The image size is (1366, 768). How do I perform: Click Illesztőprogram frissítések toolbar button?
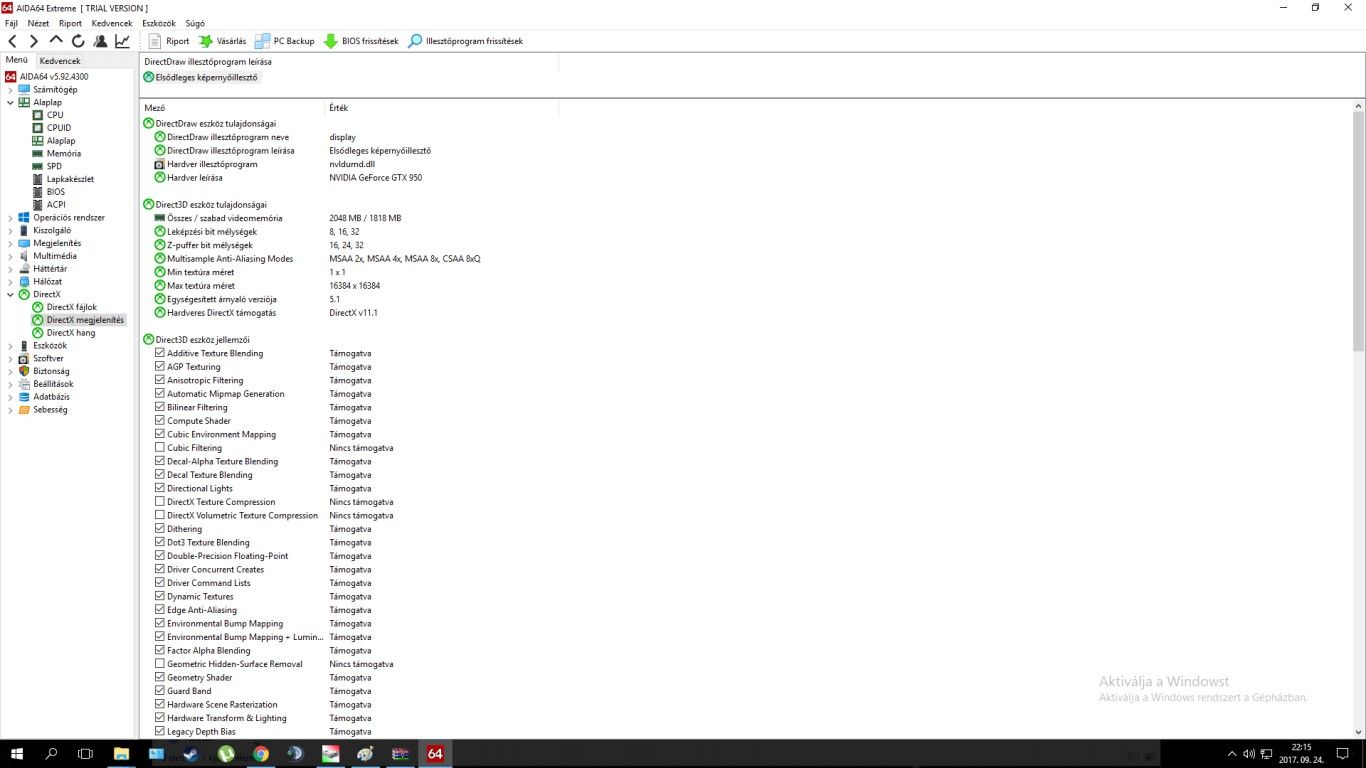[465, 41]
